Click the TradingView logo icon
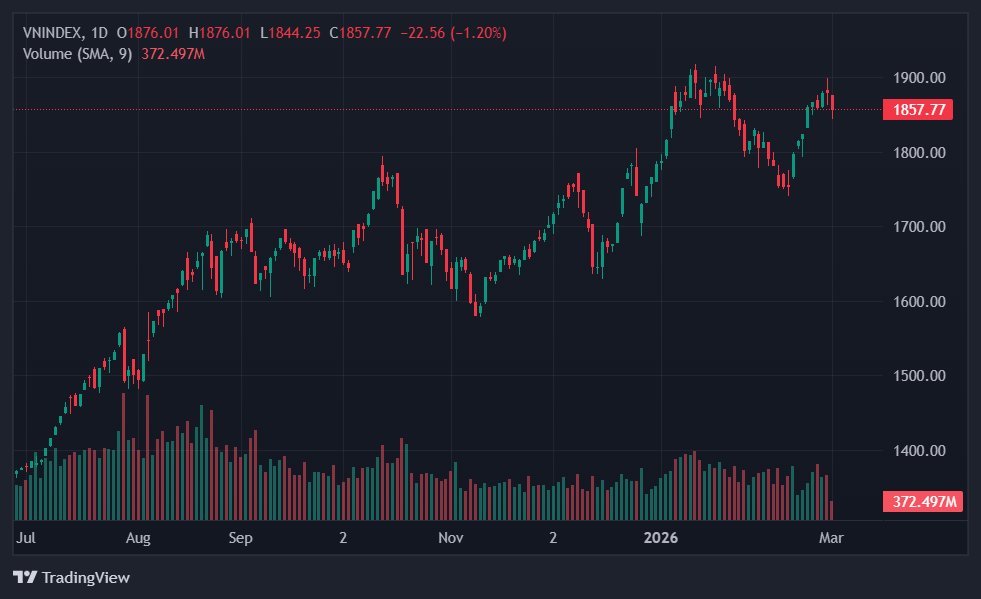Viewport: 981px width, 599px height. (x=24, y=577)
